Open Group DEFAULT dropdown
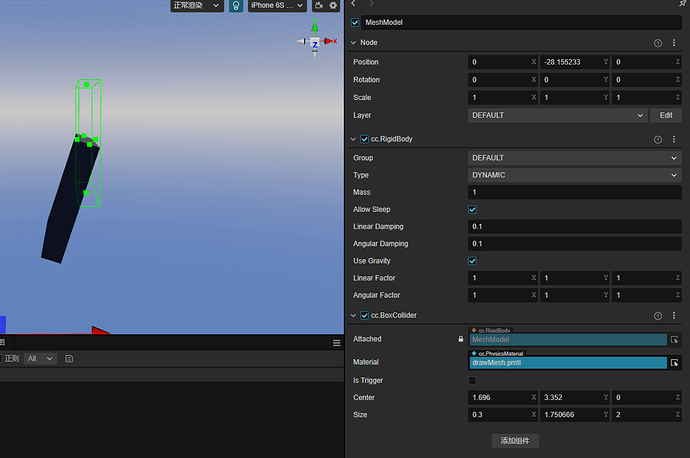This screenshot has width=690, height=458. coord(575,158)
